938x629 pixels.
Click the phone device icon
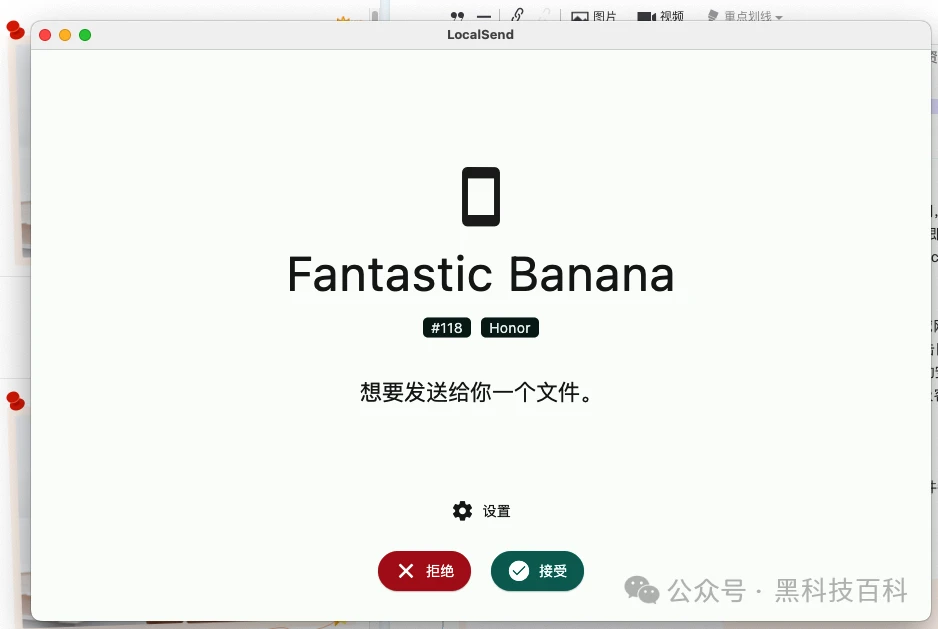pyautogui.click(x=481, y=197)
